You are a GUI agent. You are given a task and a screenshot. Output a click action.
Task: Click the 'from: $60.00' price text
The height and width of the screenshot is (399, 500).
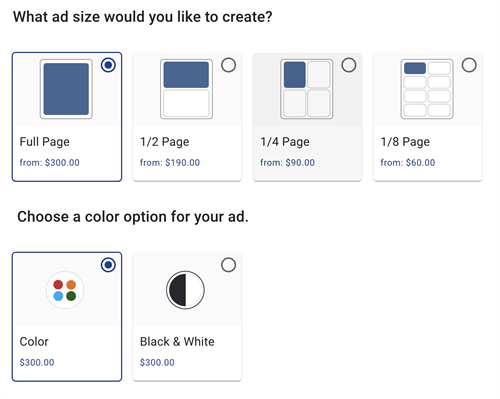pyautogui.click(x=408, y=163)
